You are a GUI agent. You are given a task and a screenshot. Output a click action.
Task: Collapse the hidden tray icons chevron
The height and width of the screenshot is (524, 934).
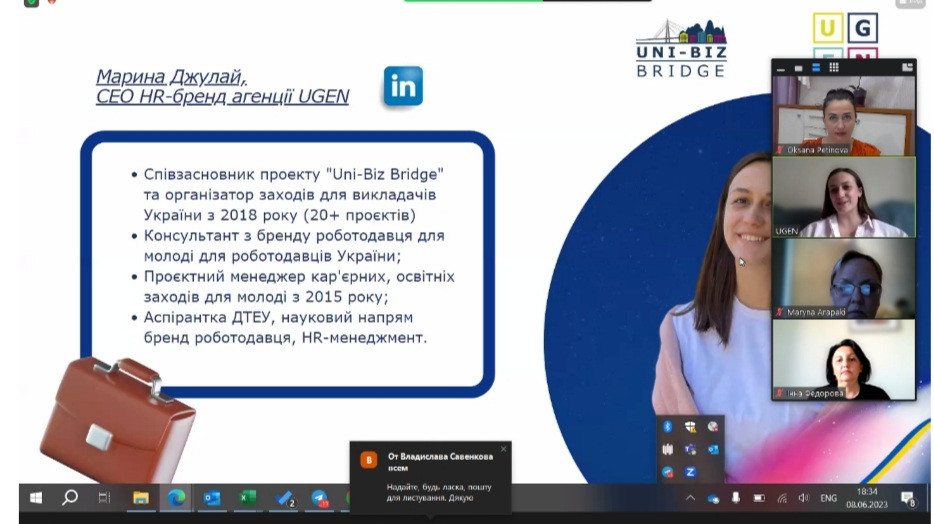tap(690, 498)
